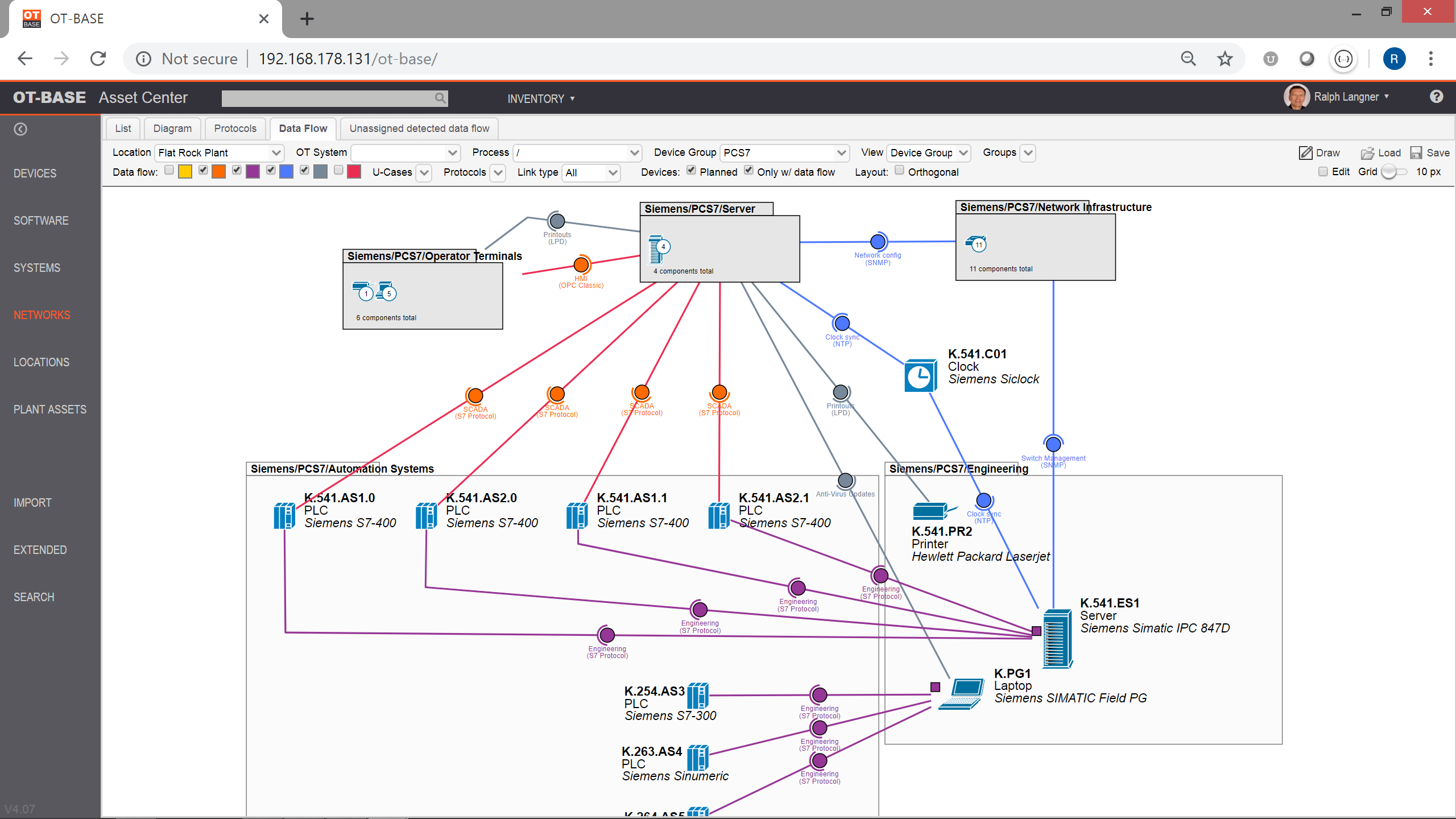The height and width of the screenshot is (819, 1456).
Task: Open the Protocols tab
Action: click(x=235, y=128)
